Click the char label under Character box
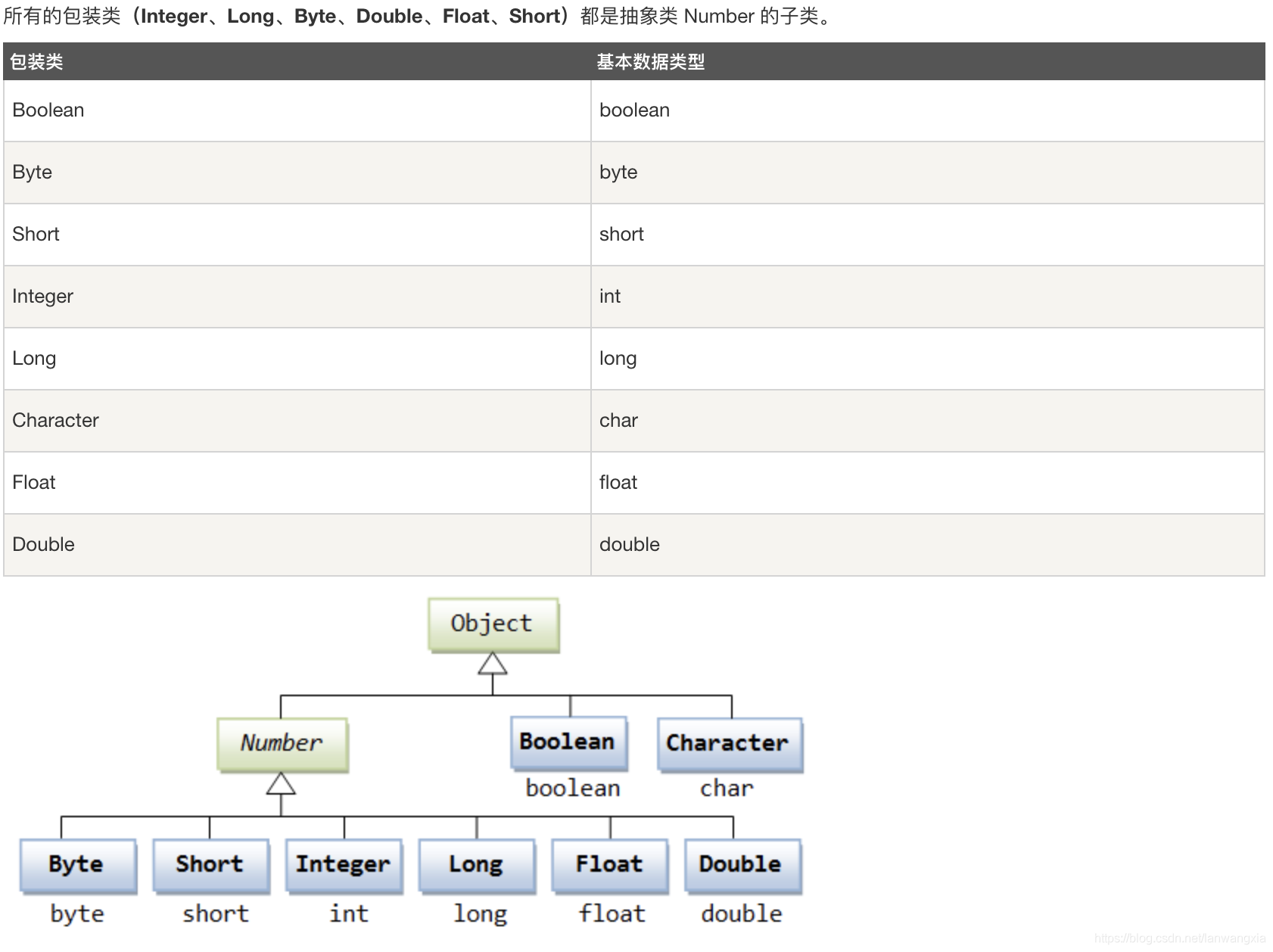This screenshot has width=1273, height=952. point(727,789)
